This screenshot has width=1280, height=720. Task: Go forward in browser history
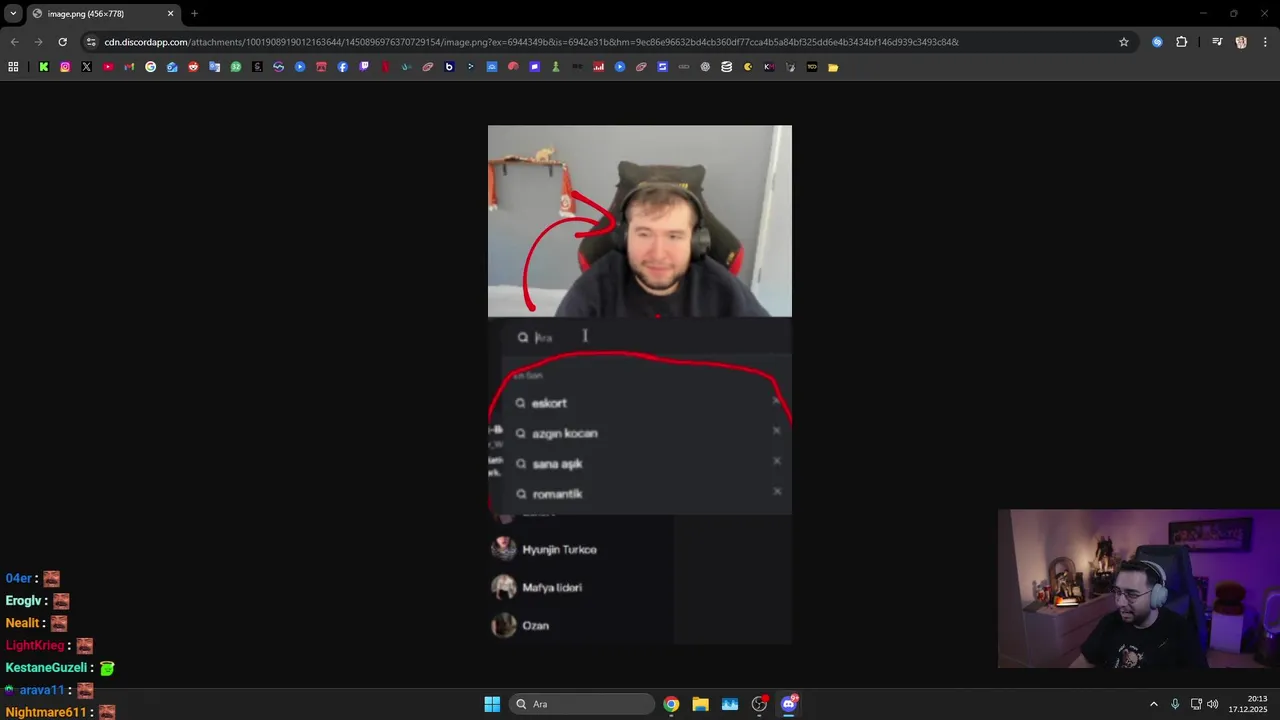[x=38, y=42]
